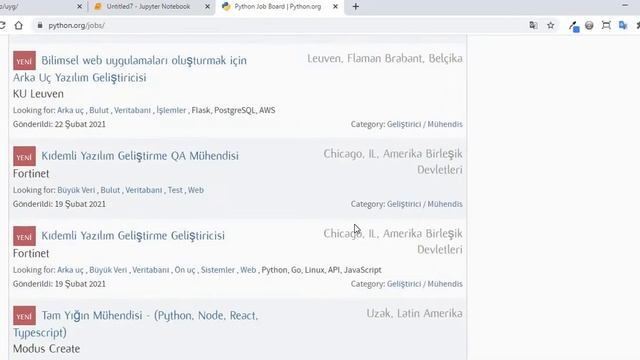Screen dimensions: 640x360
Task: Open the round gray extension icon
Action: click(589, 25)
